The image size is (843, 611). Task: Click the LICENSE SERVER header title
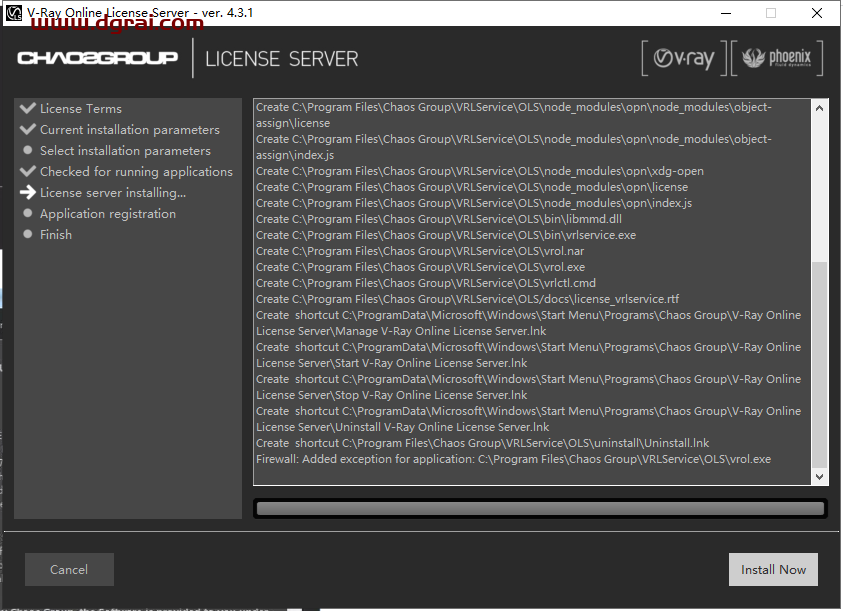click(281, 59)
